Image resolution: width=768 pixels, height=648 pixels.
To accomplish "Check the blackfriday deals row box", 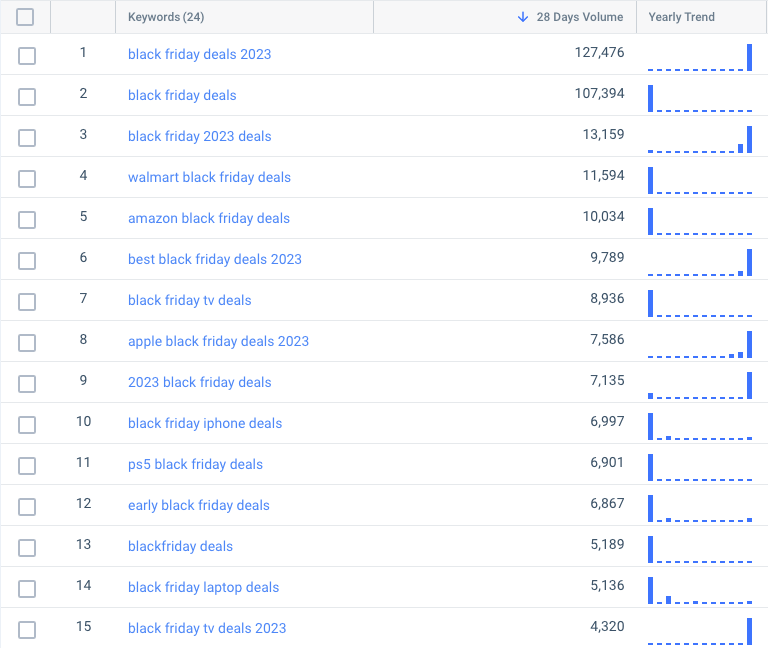I will tap(27, 548).
